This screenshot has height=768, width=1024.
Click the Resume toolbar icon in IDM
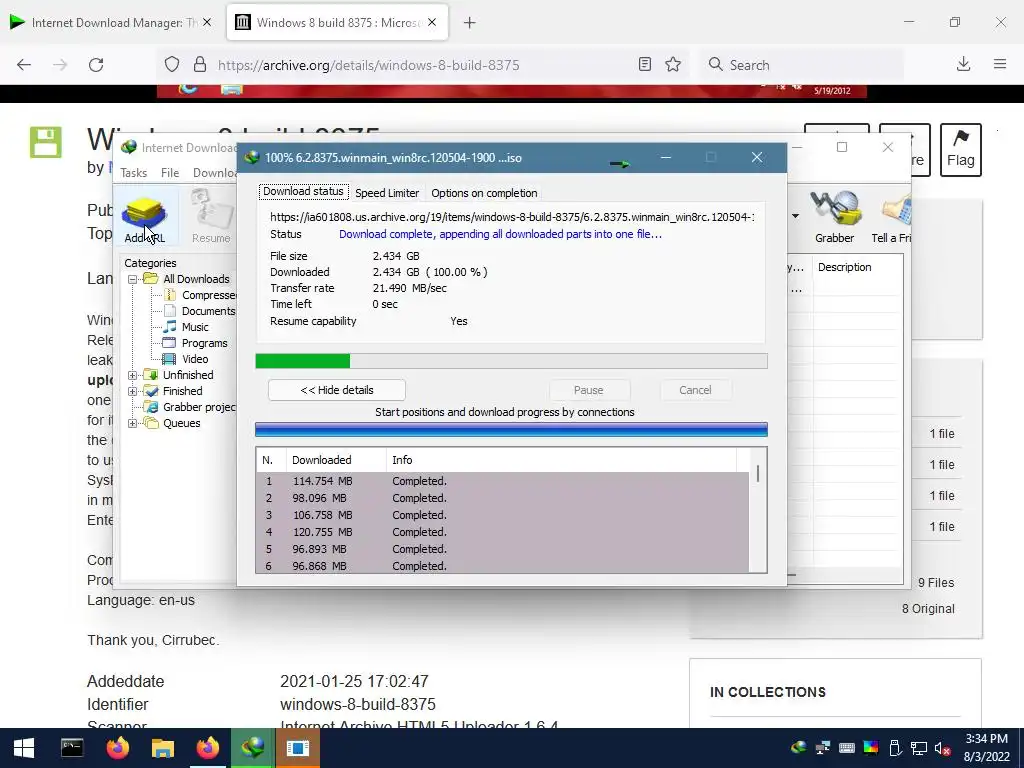coord(211,217)
